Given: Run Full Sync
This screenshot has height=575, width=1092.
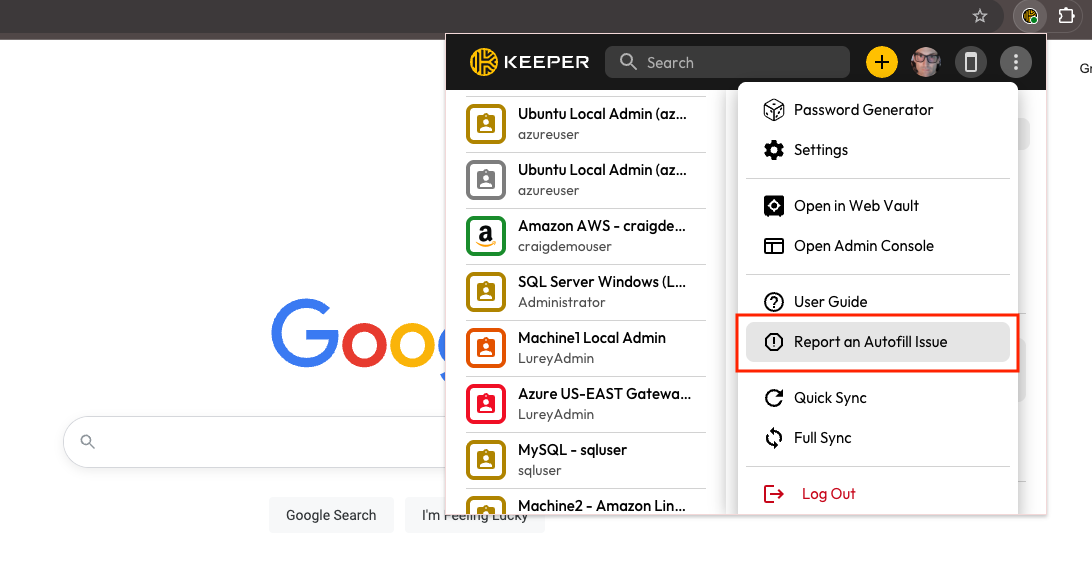Looking at the screenshot, I should [x=822, y=438].
